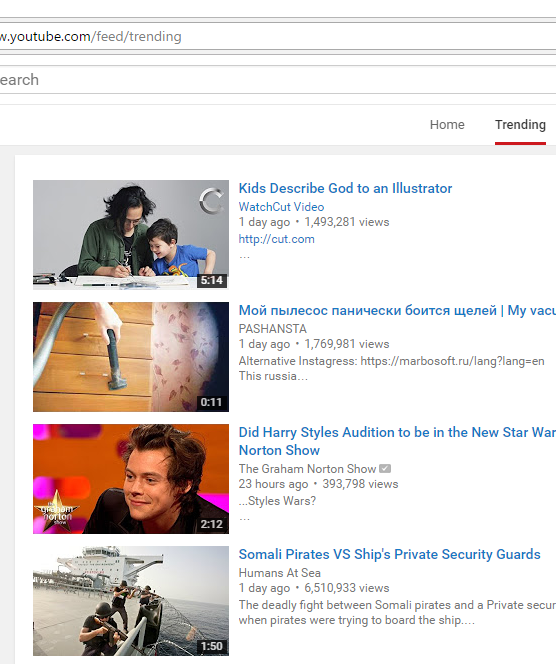The width and height of the screenshot is (556, 664).
Task: Open Kids Describe God video thumbnail
Action: point(131,235)
